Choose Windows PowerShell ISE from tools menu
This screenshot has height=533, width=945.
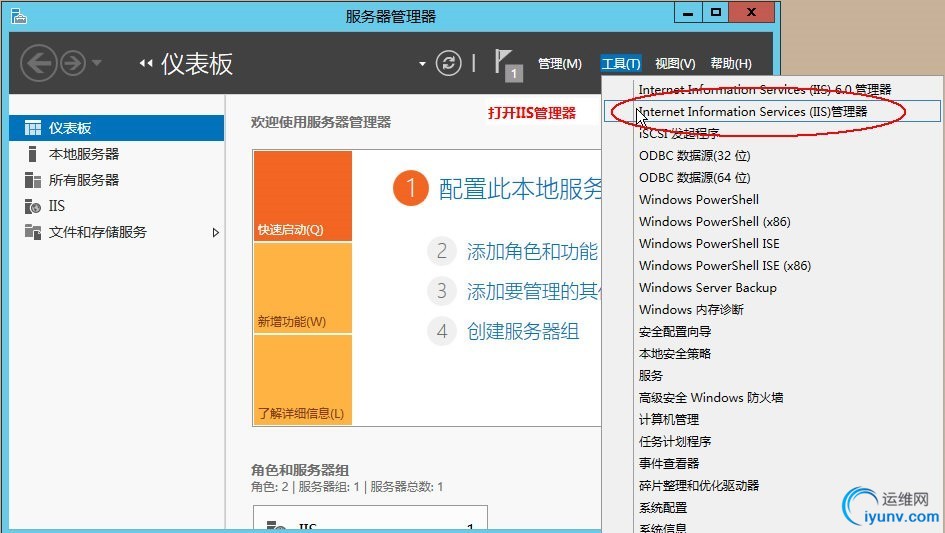[709, 244]
